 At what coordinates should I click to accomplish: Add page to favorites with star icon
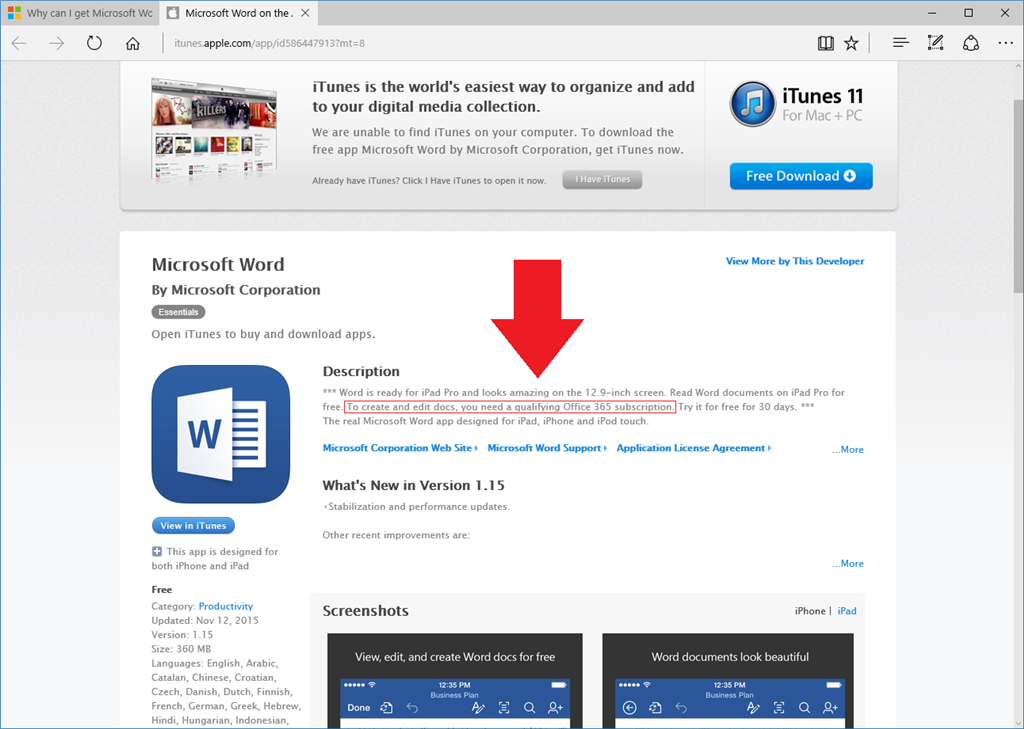851,44
